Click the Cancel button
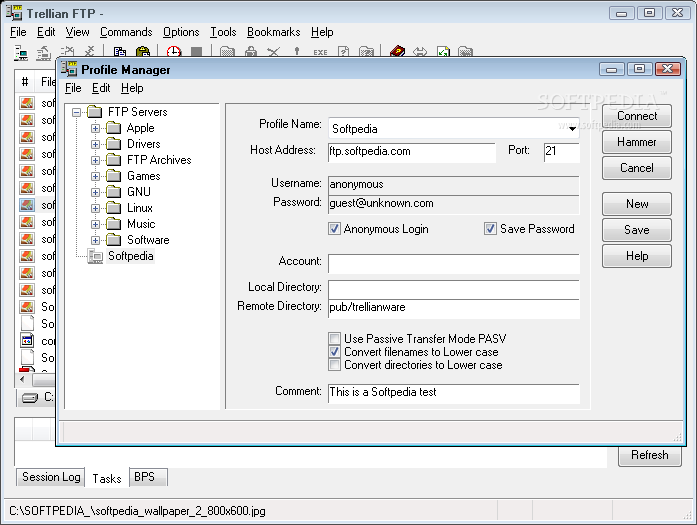The width and height of the screenshot is (697, 525). pyautogui.click(x=637, y=168)
